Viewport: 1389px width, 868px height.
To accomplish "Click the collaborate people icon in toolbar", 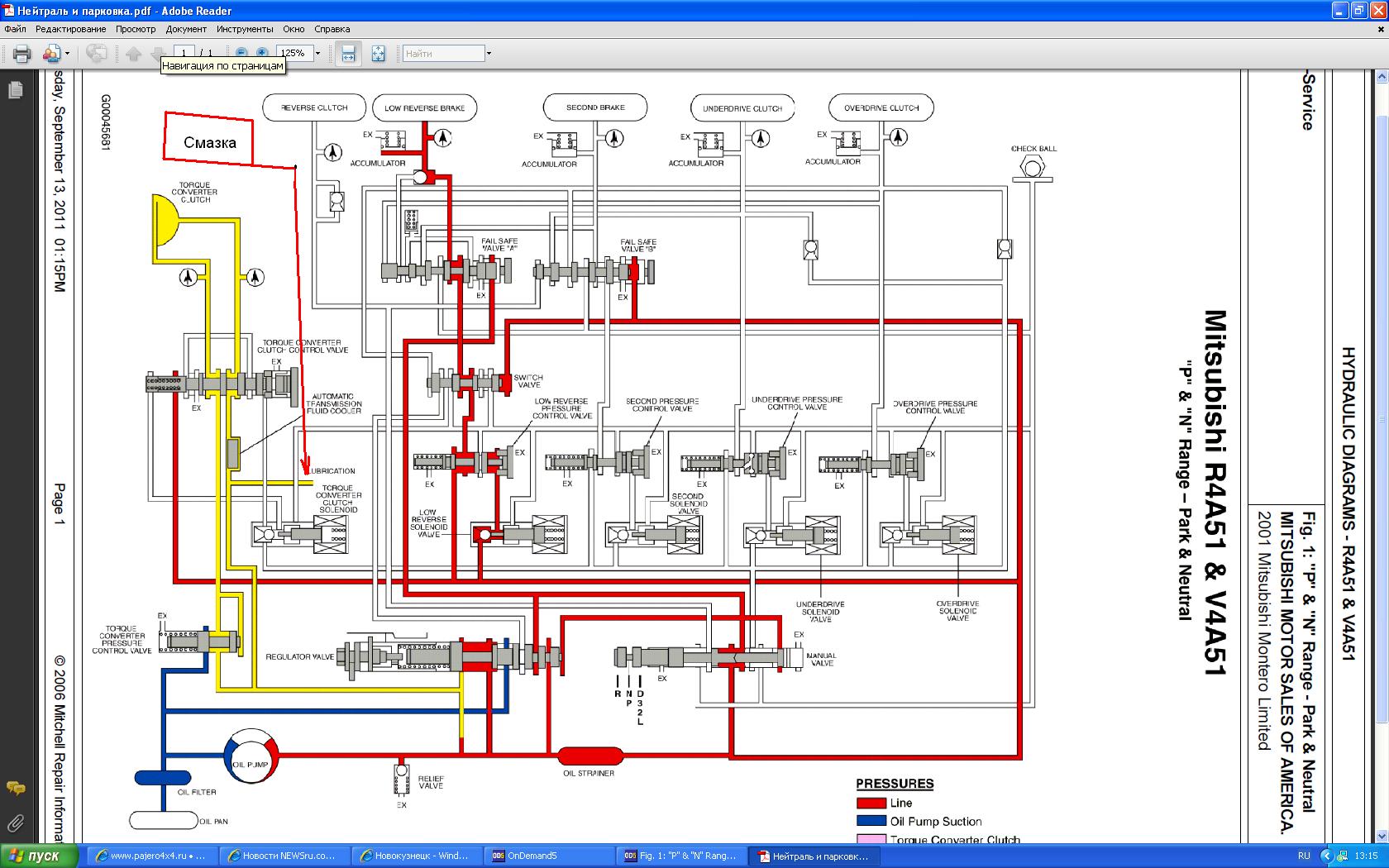I will 51,54.
